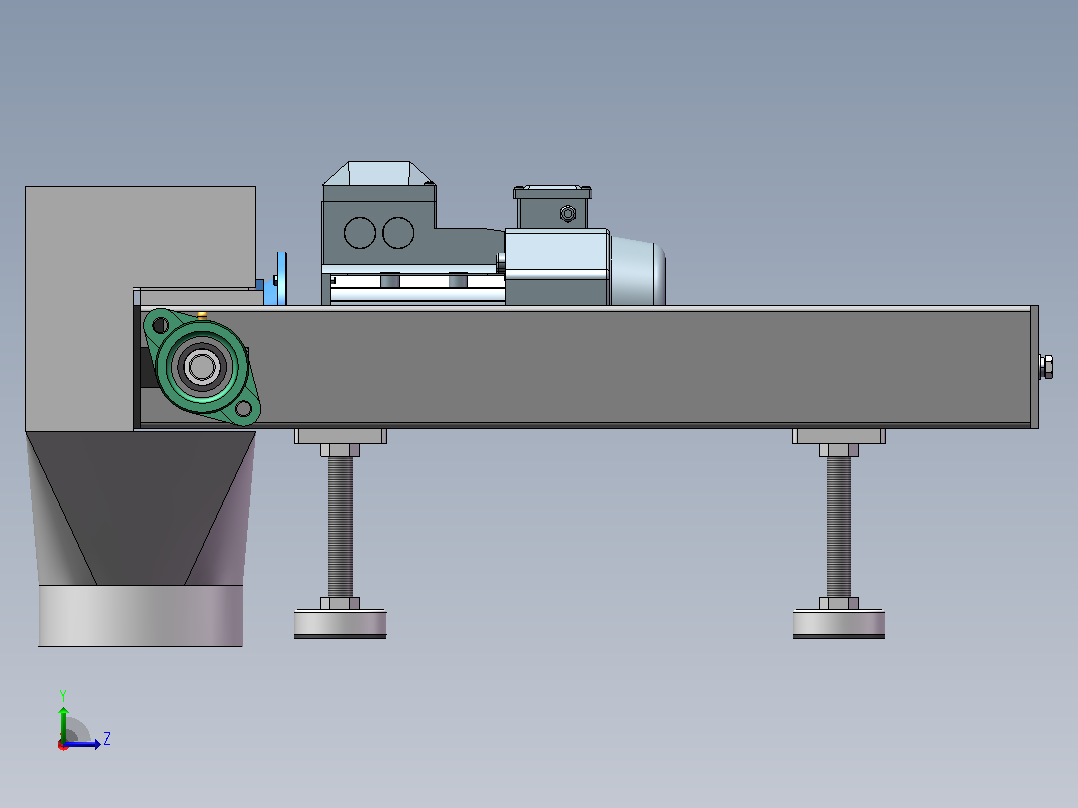Pick the motor terminal box on top
Screen dimensions: 1078x808
coord(552,206)
